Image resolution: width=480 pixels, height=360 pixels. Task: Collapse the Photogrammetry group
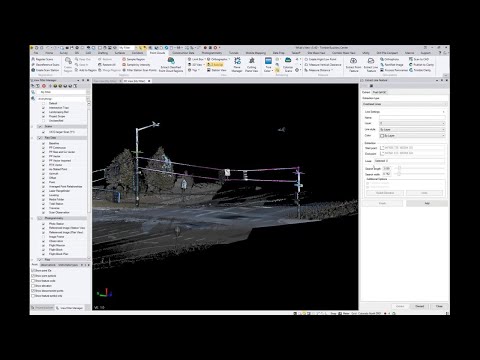tap(33, 218)
